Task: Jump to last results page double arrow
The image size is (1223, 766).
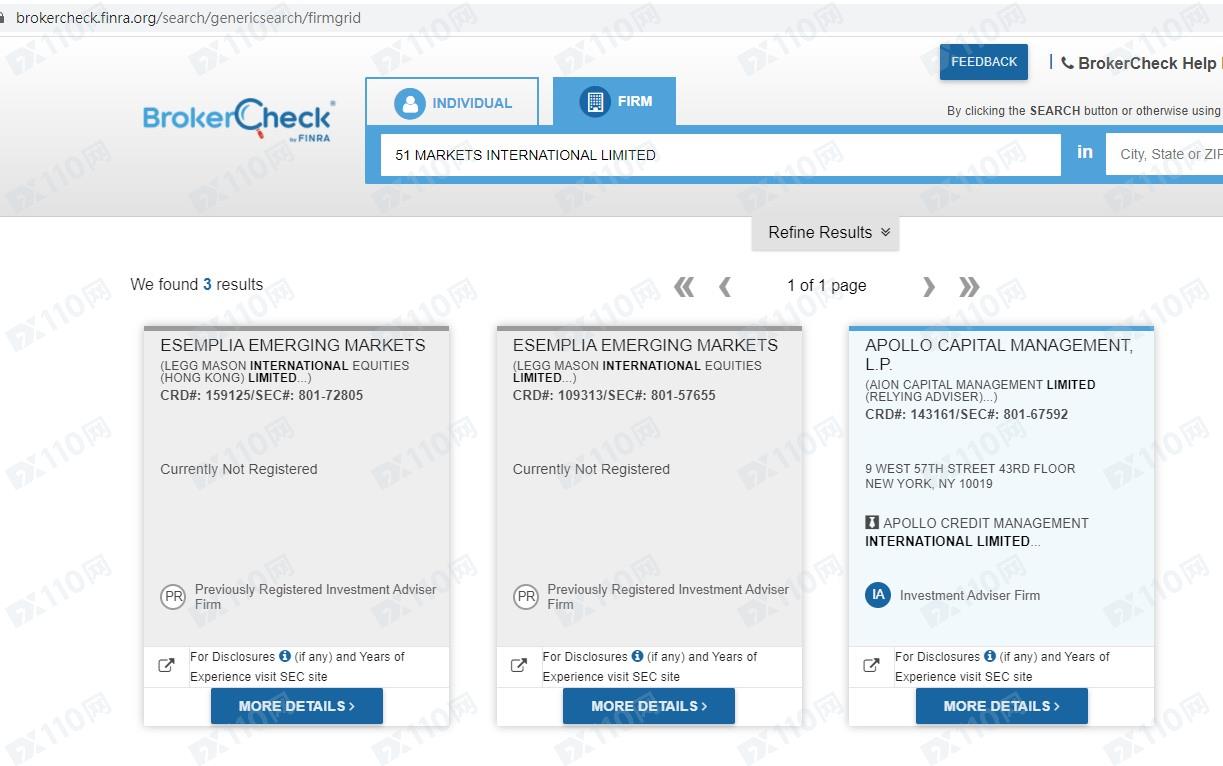Action: coord(969,287)
